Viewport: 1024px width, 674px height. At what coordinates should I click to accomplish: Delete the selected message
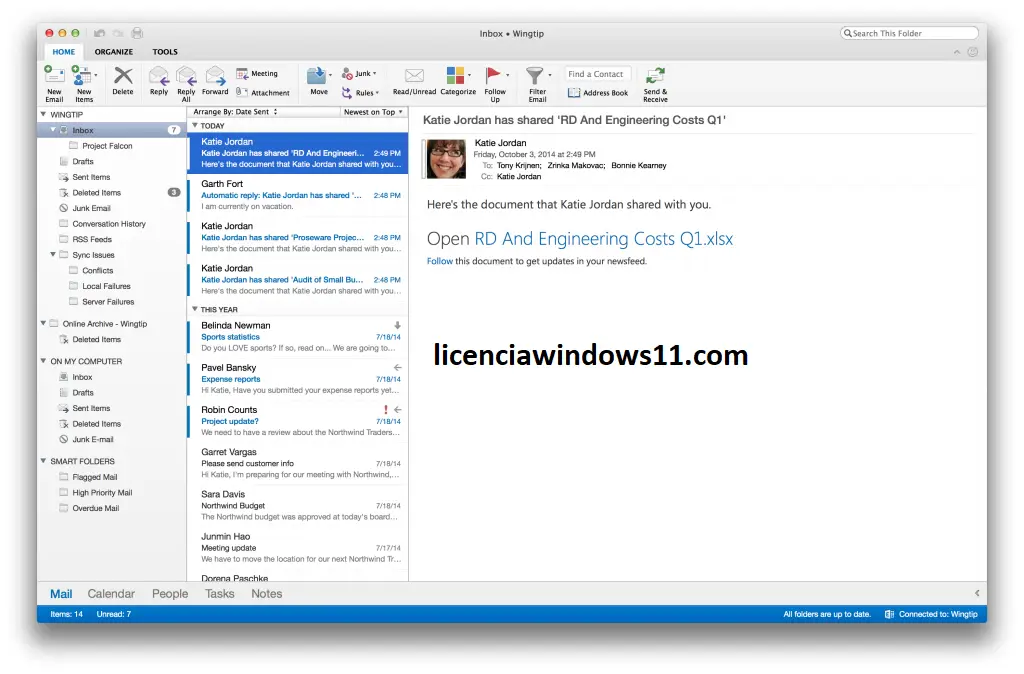click(x=123, y=81)
